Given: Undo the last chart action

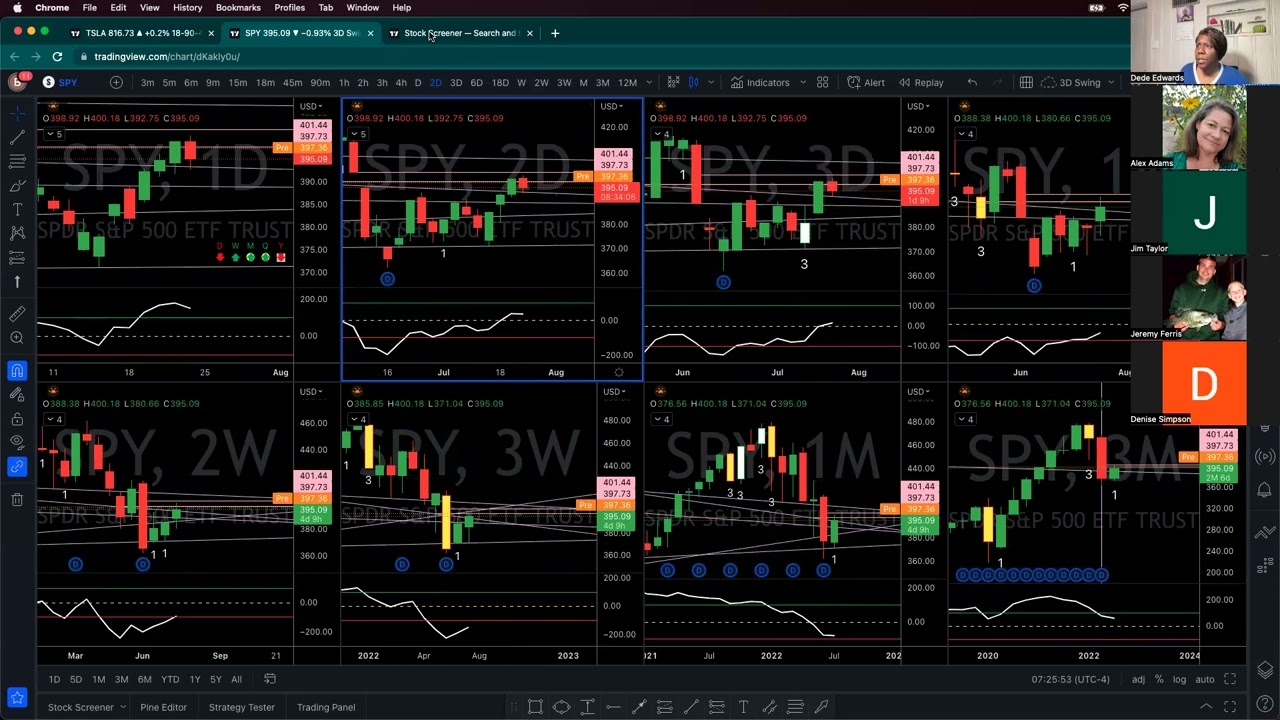Looking at the screenshot, I should [972, 82].
